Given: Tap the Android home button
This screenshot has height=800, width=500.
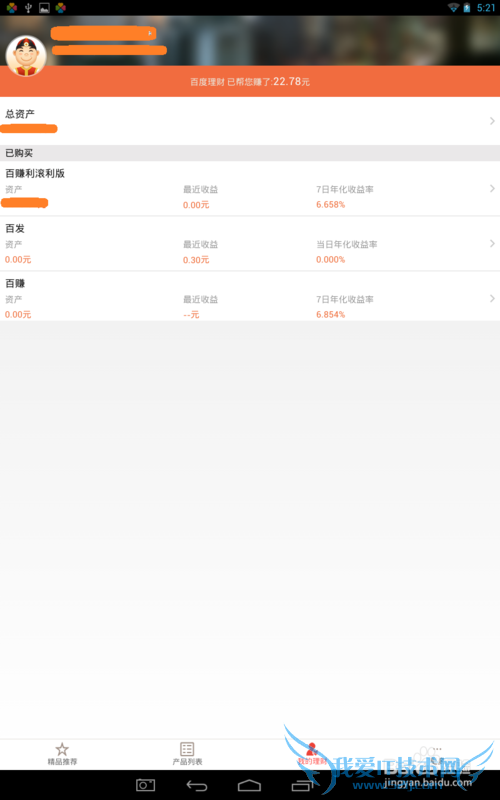Looking at the screenshot, I should coord(249,785).
